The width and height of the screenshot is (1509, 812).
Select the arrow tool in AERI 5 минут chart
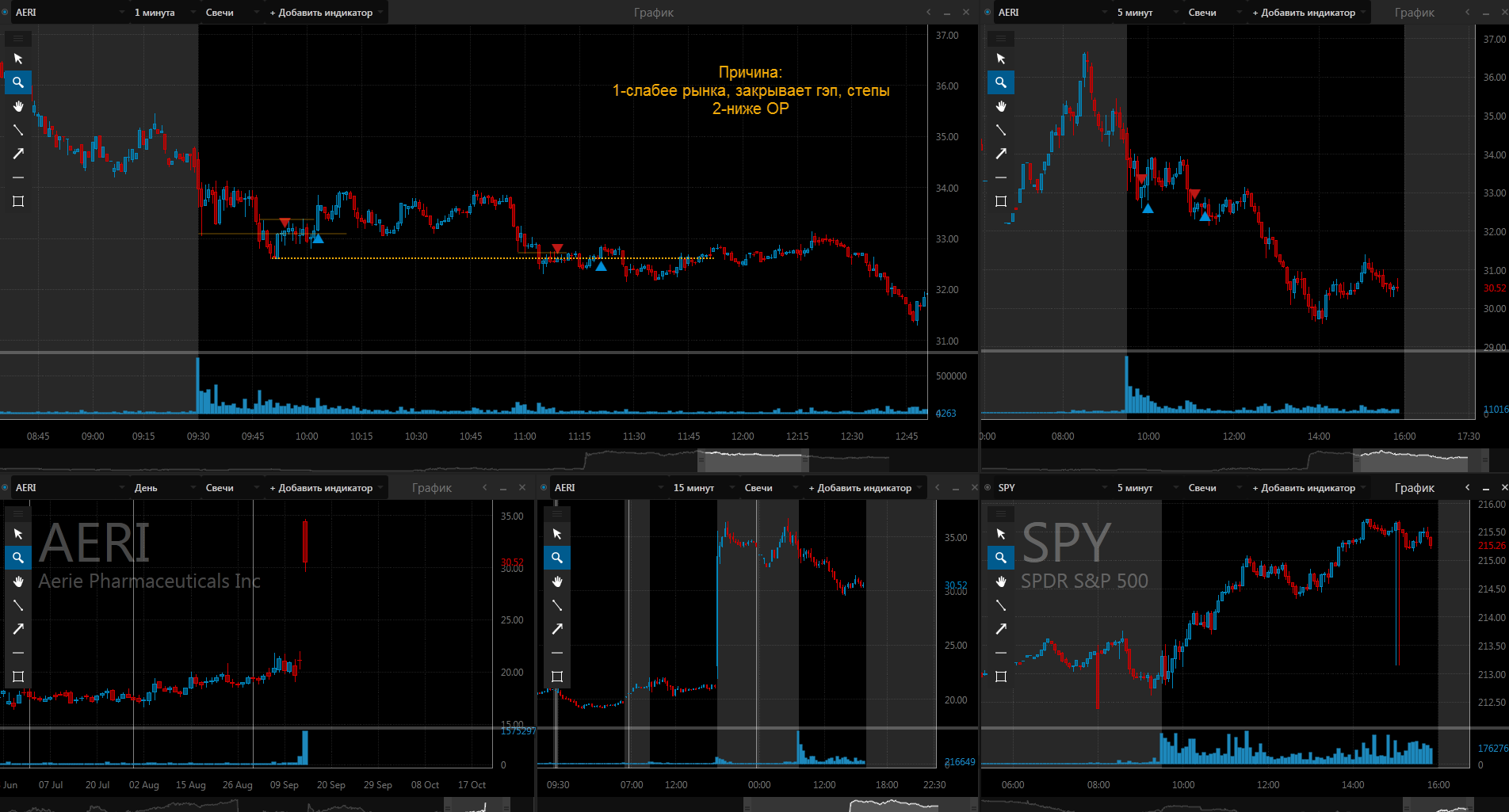click(1001, 154)
